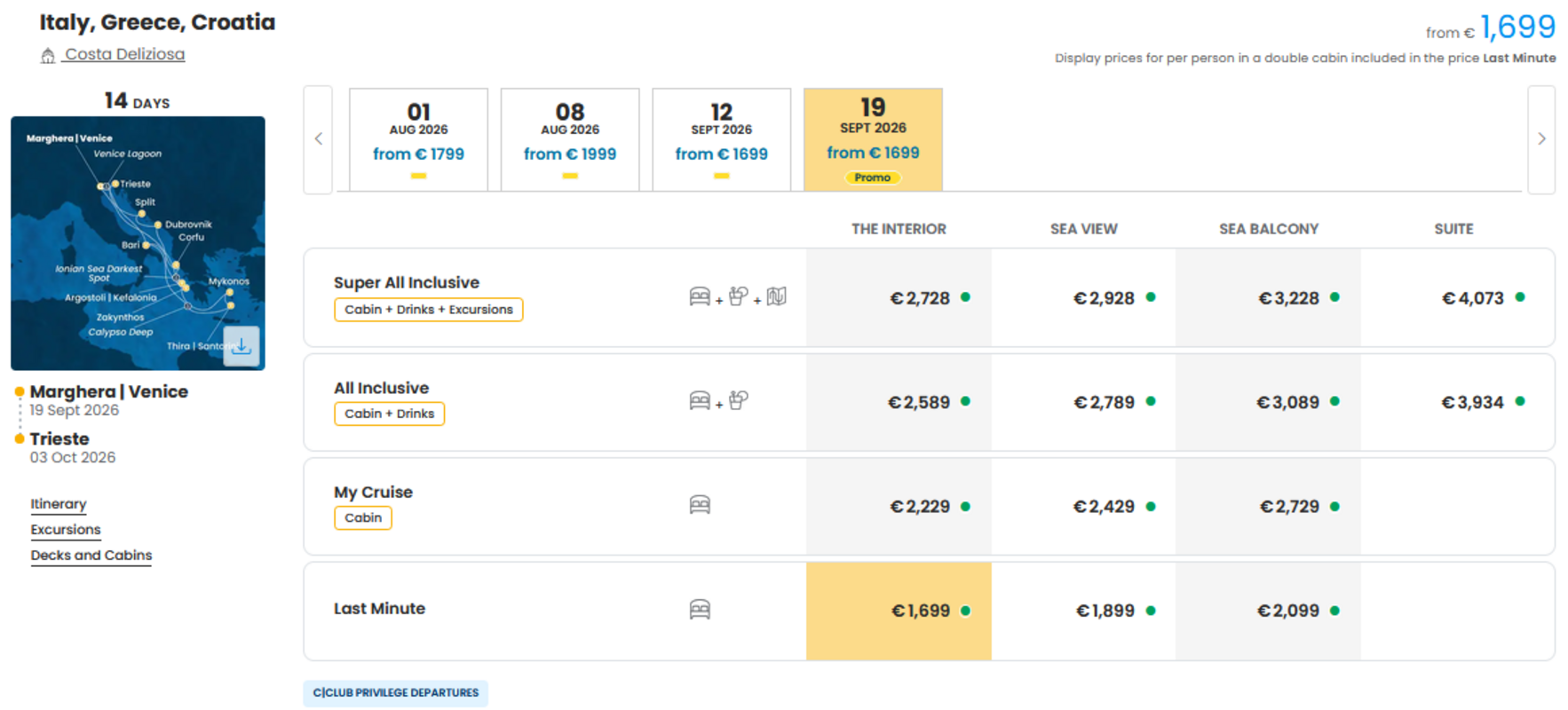Click the previous dates arrow
Viewport: 1568px width, 710px height.
[x=319, y=139]
